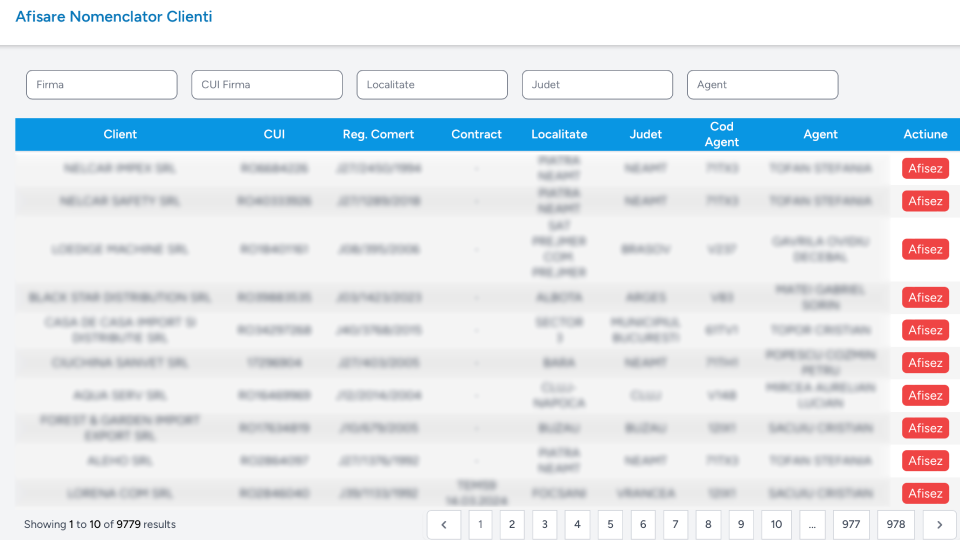Screen dimensions: 960x540
Task: Select the Localitate filter input
Action: click(432, 85)
